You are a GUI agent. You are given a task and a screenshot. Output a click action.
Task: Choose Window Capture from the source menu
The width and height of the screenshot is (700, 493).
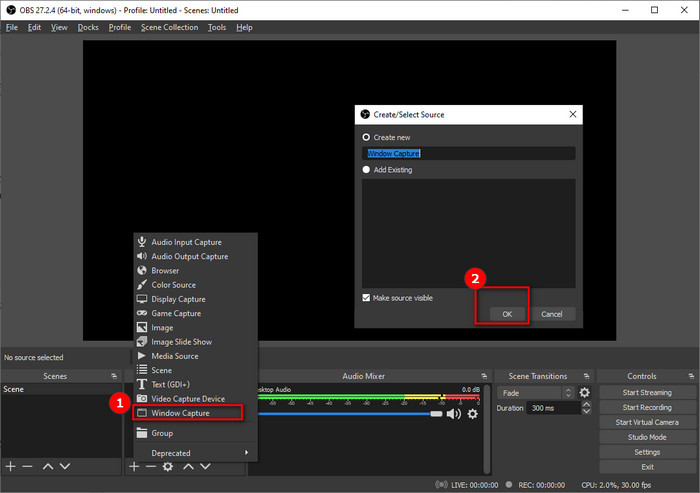(x=188, y=413)
